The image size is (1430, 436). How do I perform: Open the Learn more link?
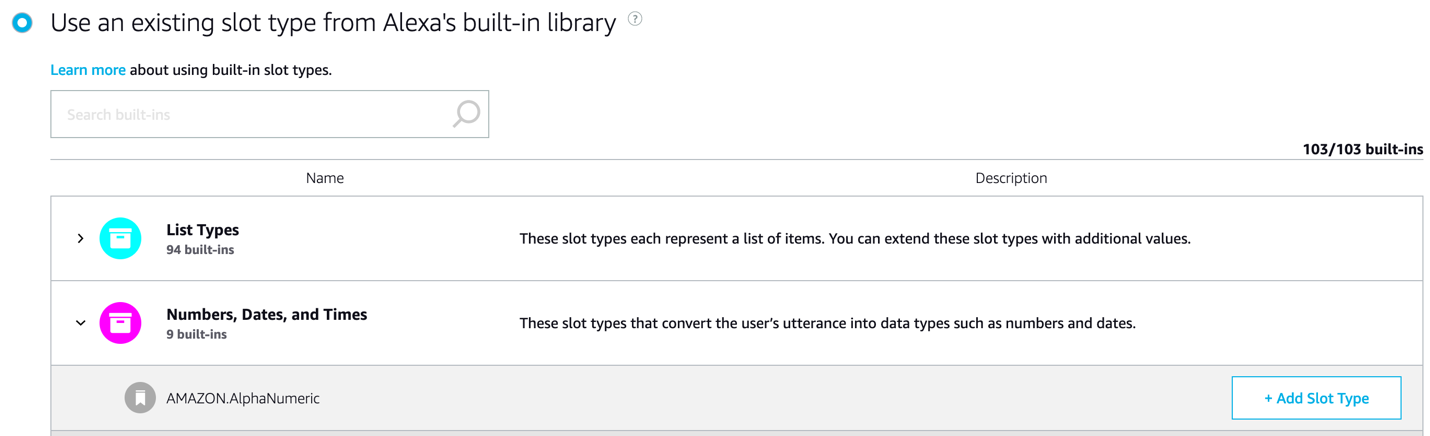click(88, 70)
